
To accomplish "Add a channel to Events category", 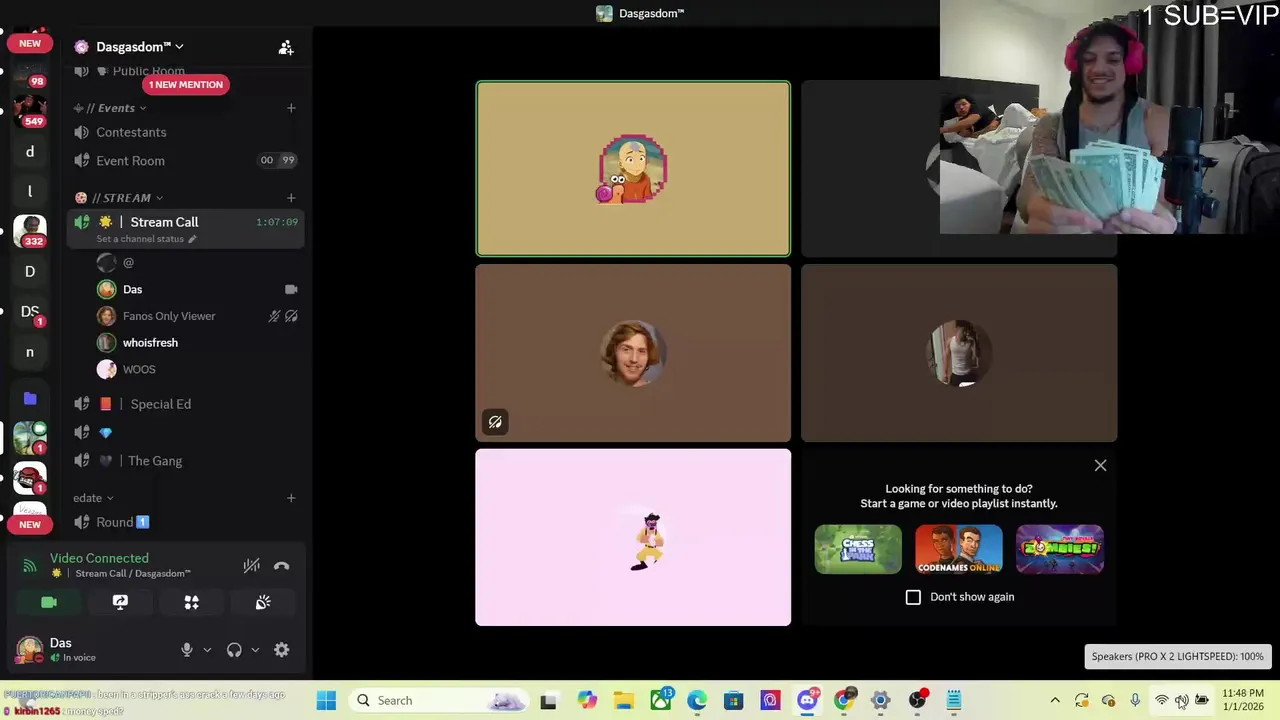I will click(x=291, y=108).
